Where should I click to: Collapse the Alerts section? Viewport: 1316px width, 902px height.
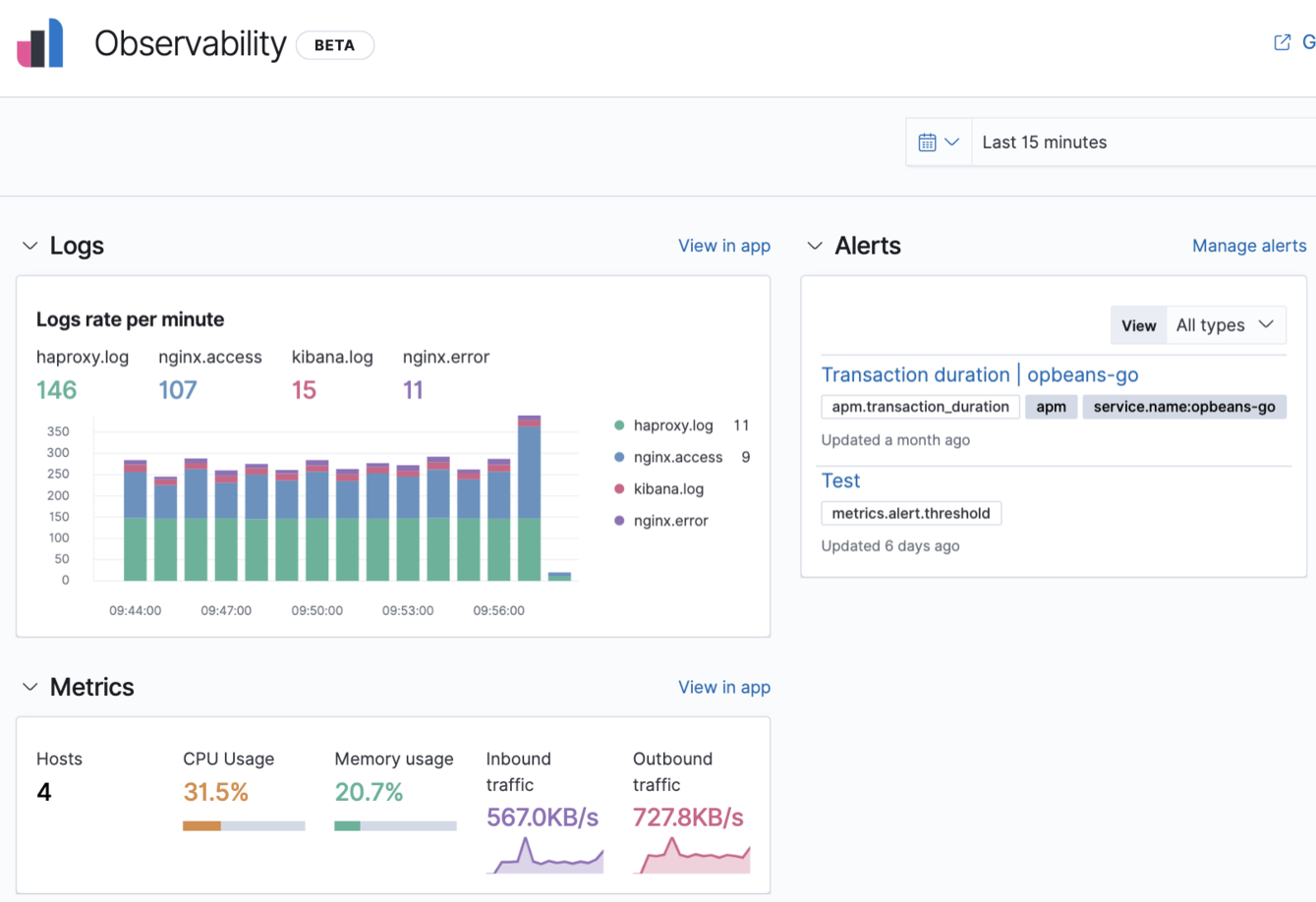[813, 246]
